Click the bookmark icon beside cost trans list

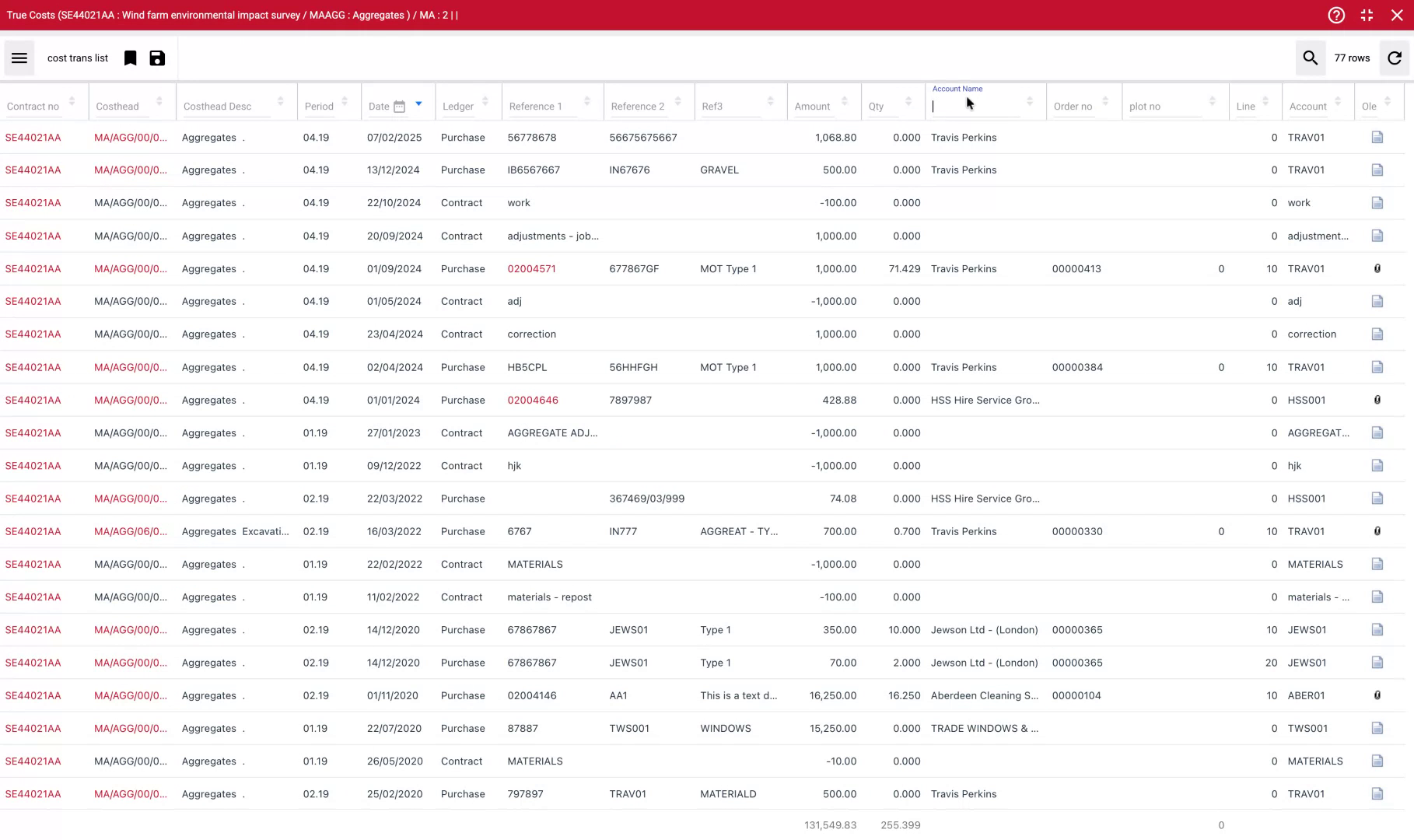(131, 58)
